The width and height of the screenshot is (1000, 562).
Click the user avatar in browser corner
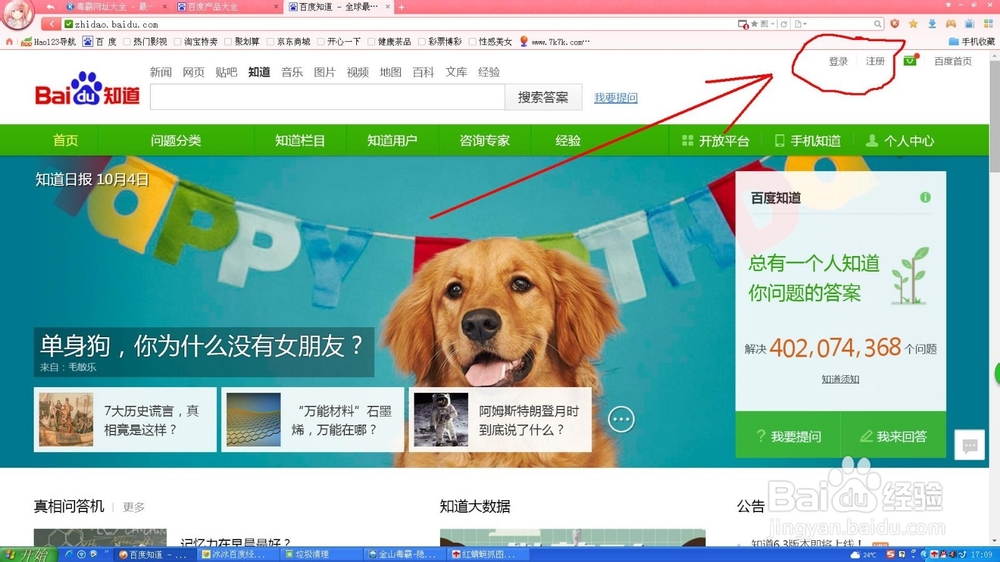point(17,14)
